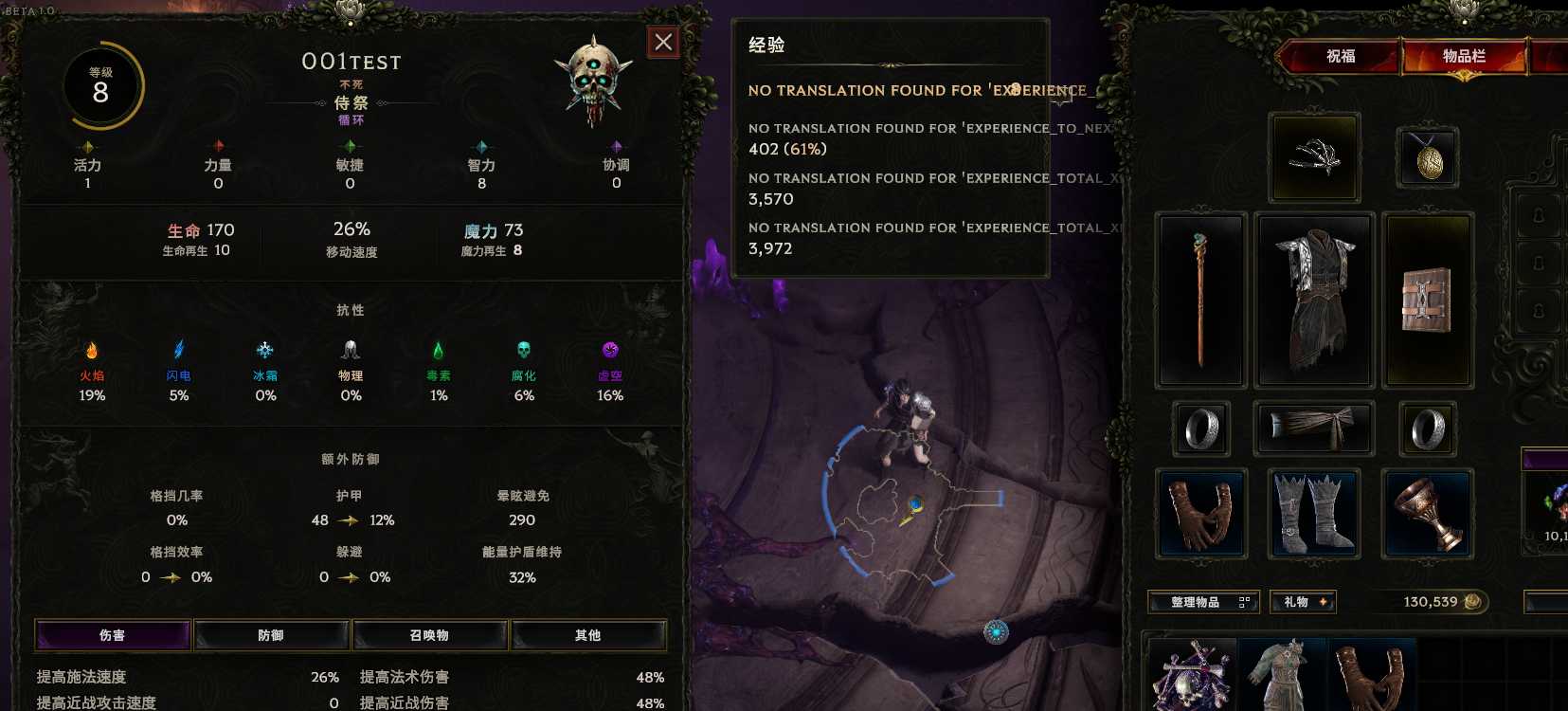
Task: Click the spellbook off-hand slot
Action: tap(1427, 301)
